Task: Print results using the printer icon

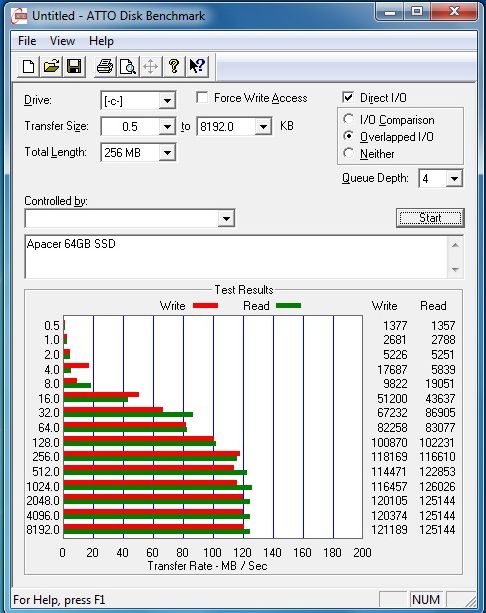Action: click(x=105, y=66)
